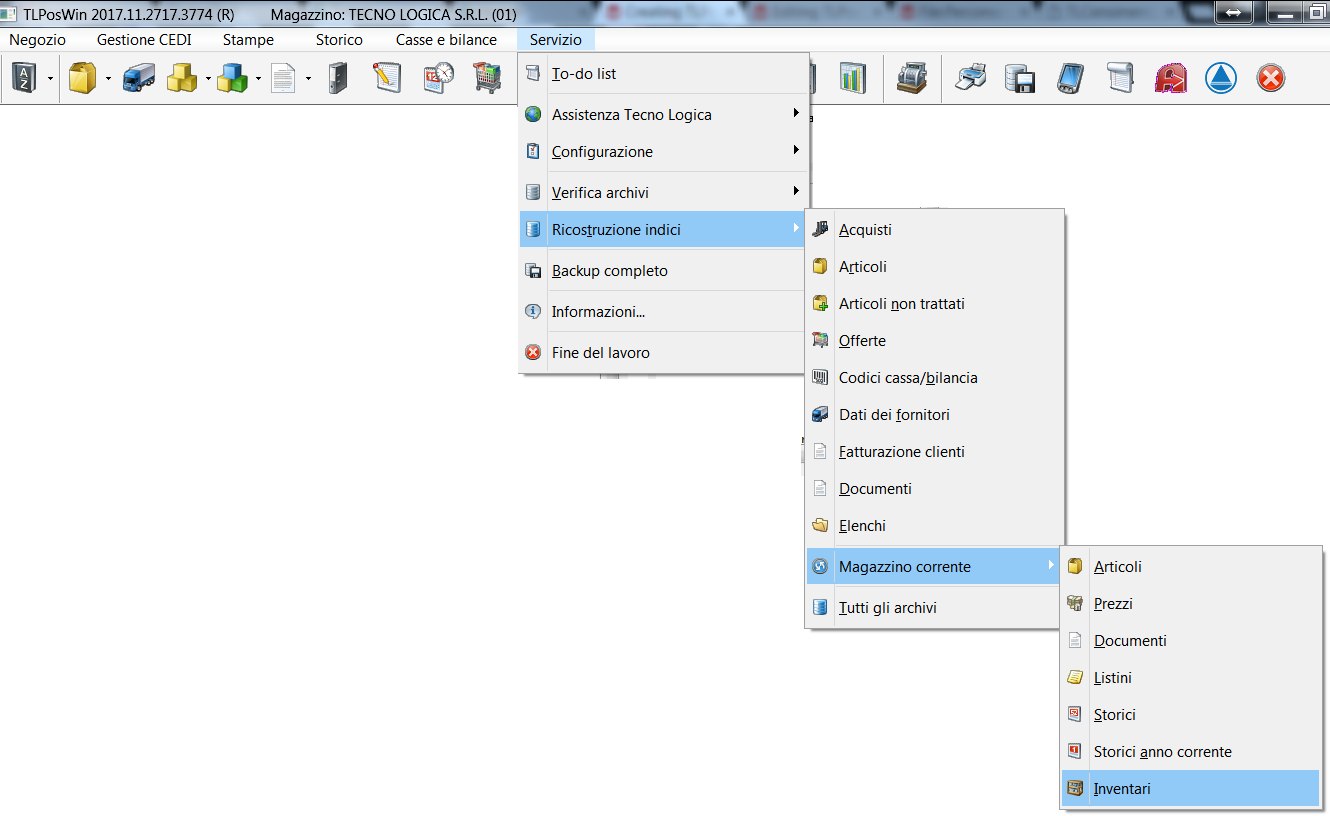1330x816 pixels.
Task: Click the handheld PDA device toolbar icon
Action: click(x=1070, y=79)
